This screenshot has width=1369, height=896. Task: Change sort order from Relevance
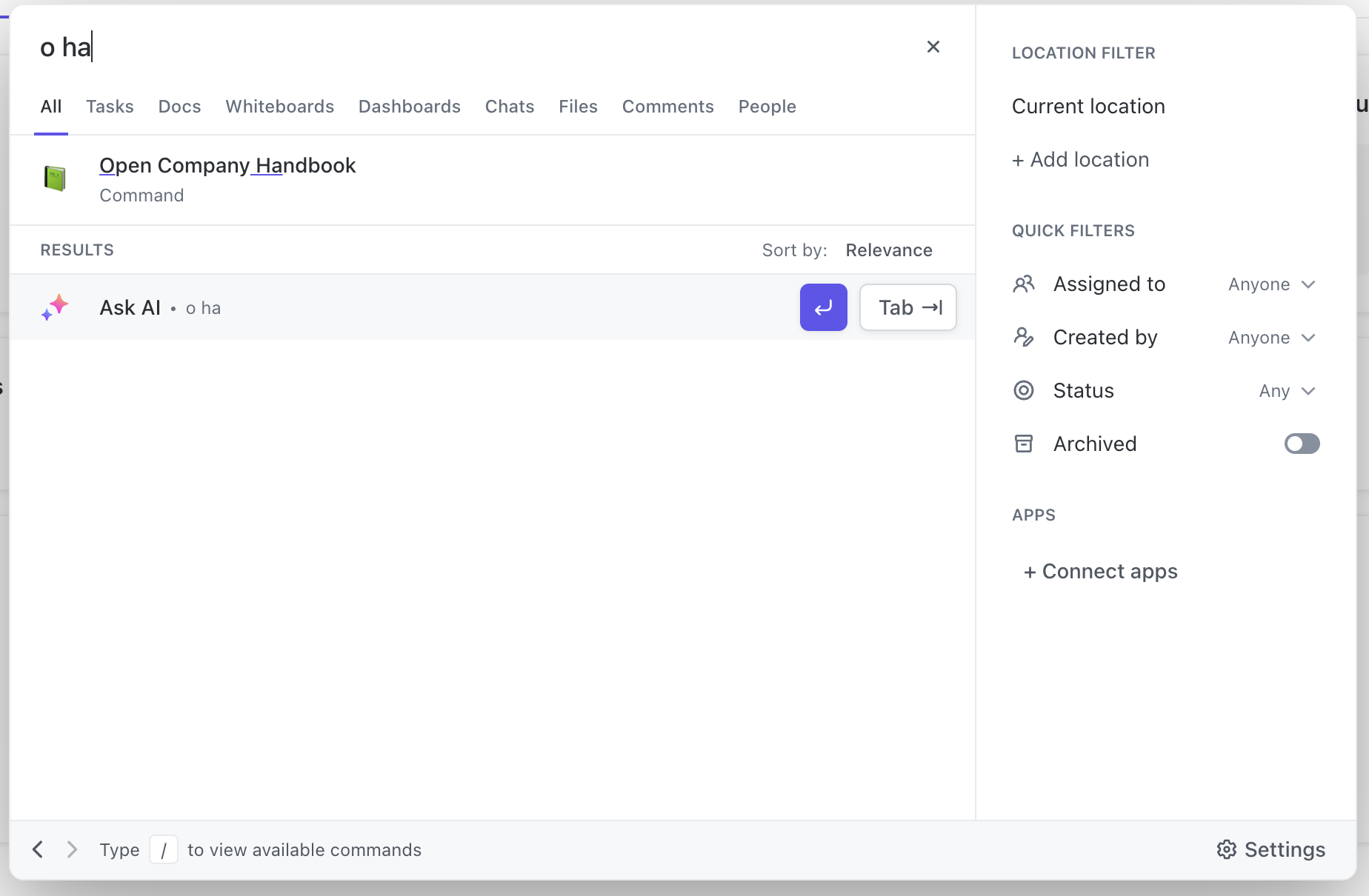[888, 250]
